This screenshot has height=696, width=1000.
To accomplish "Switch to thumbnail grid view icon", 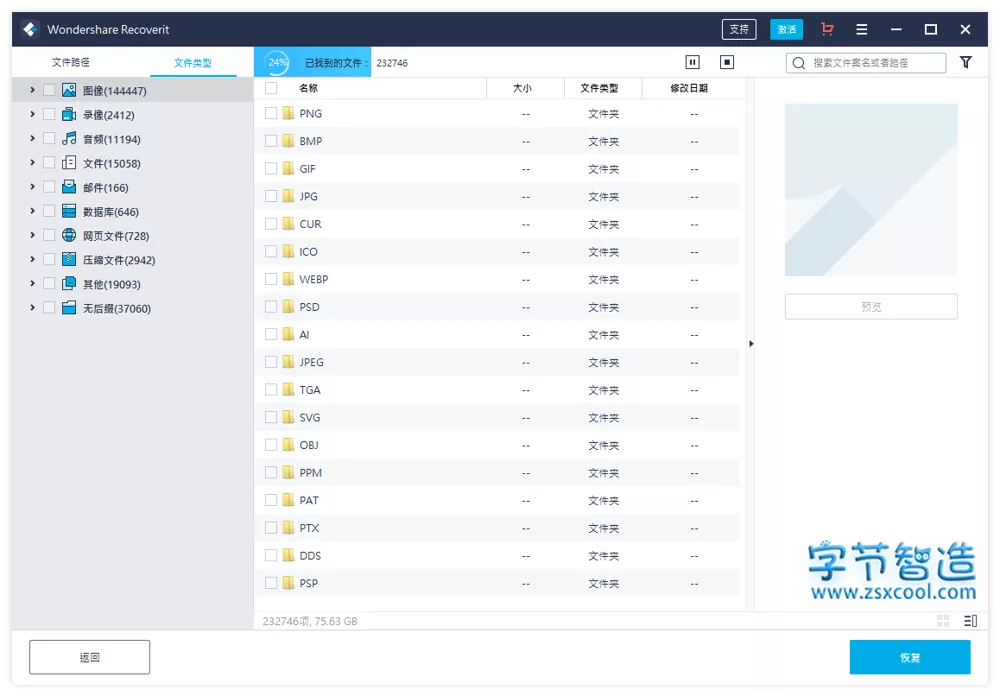I will coord(943,621).
